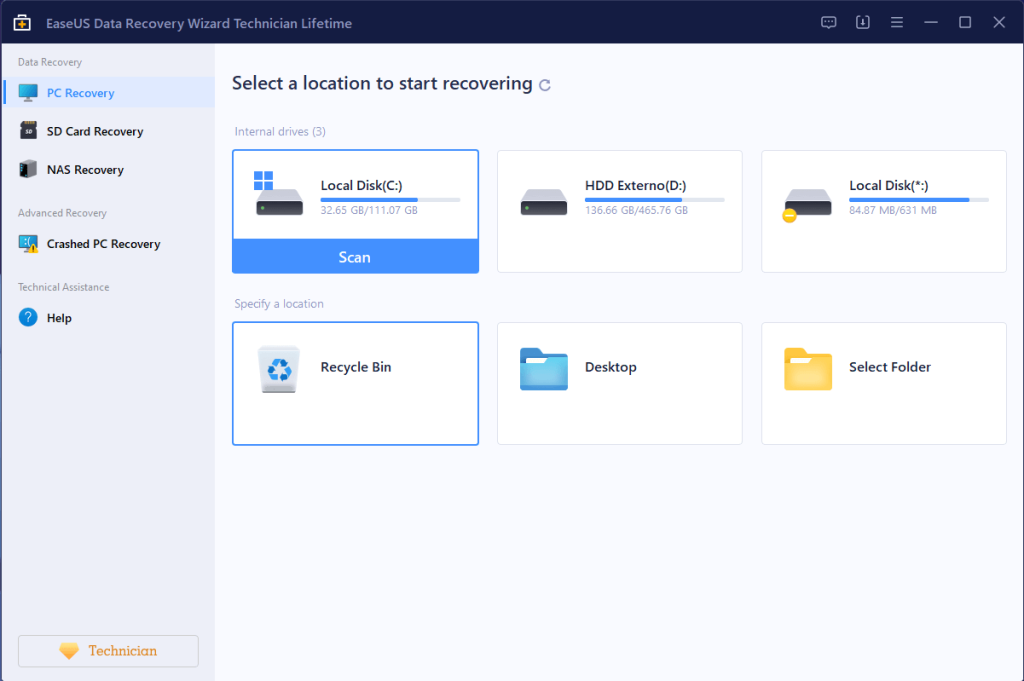Click the Local Disk(*:) drive icon with warning badge
The height and width of the screenshot is (681, 1024).
point(807,204)
